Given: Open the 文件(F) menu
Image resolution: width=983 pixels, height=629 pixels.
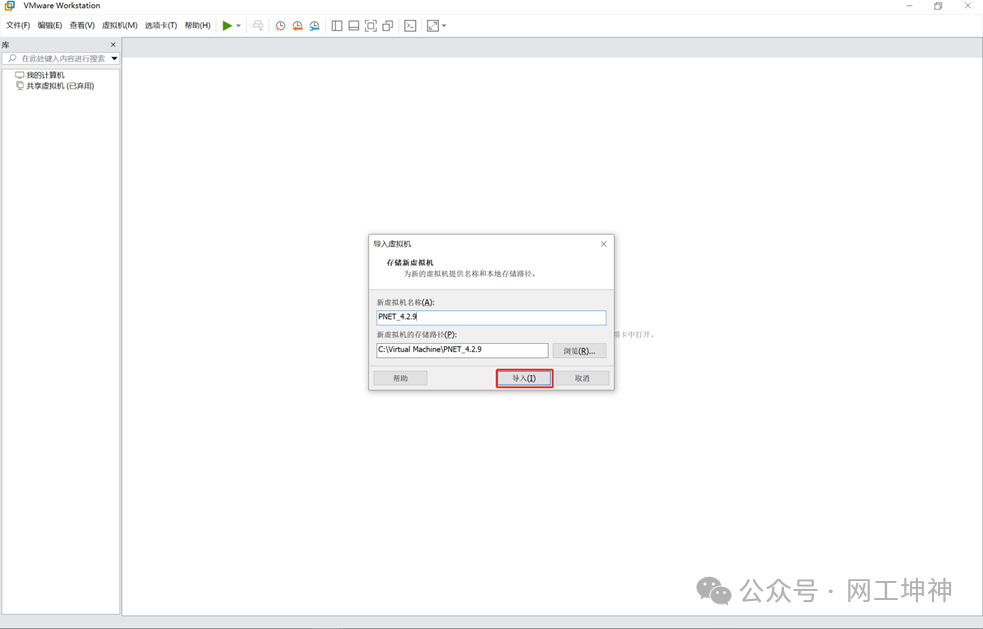Looking at the screenshot, I should pos(18,26).
